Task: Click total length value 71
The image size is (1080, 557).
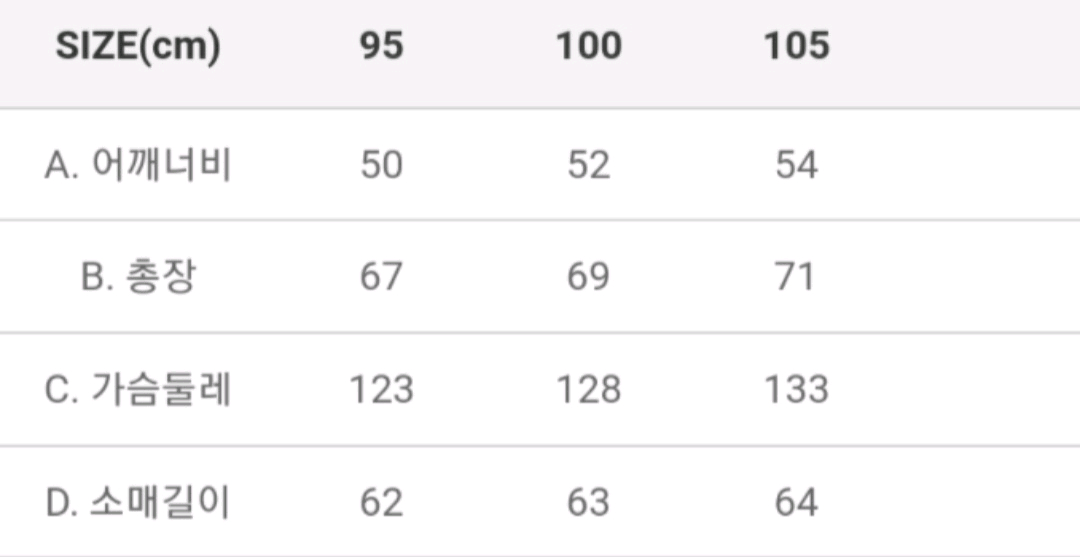Action: tap(795, 277)
